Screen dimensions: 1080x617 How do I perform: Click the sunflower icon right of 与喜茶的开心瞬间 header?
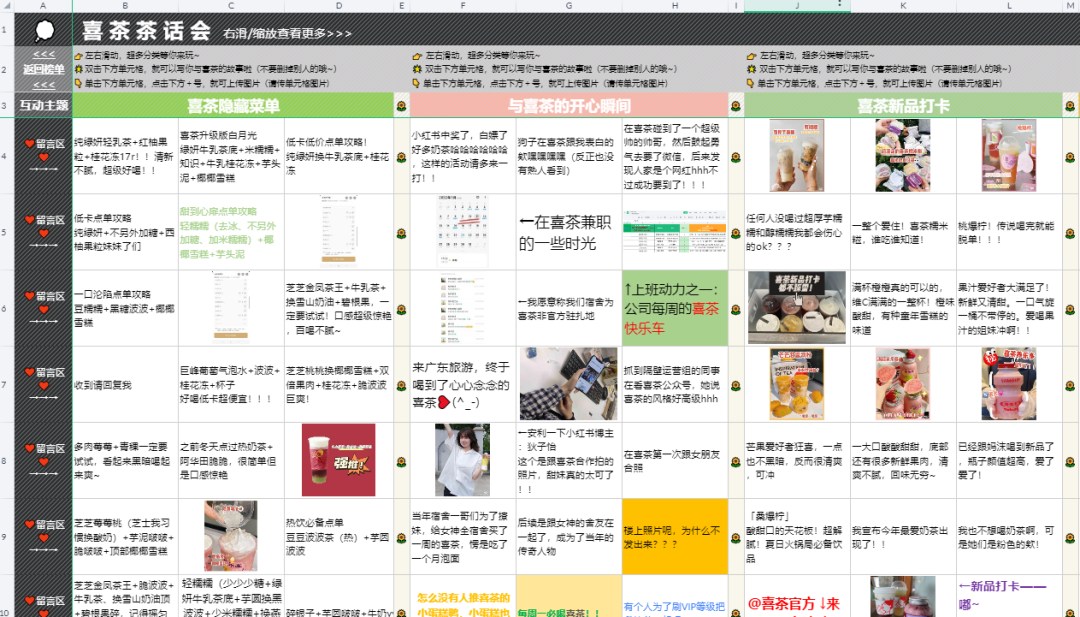click(736, 106)
